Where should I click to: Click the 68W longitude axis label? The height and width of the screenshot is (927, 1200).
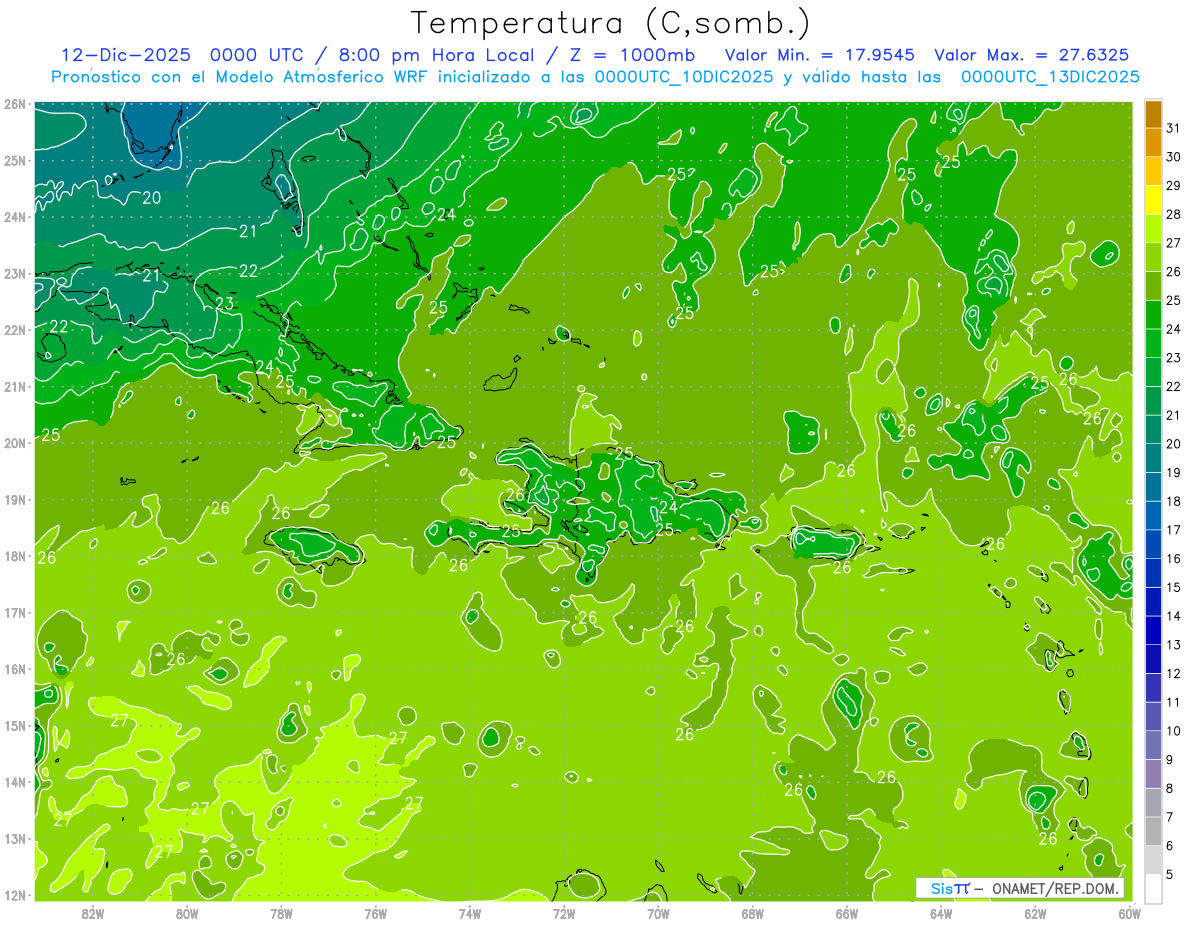pos(752,913)
